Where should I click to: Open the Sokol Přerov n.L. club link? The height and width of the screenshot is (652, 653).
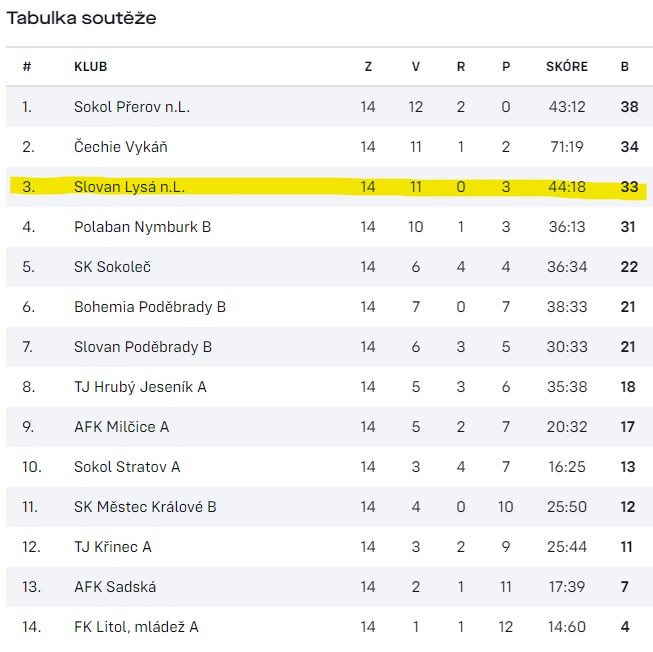click(x=132, y=107)
